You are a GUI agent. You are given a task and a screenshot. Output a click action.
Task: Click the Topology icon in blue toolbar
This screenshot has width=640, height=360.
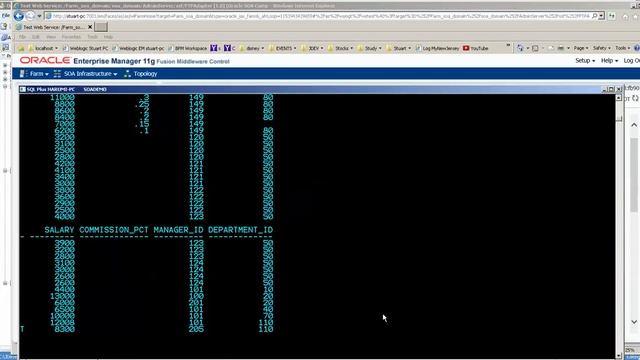(x=127, y=74)
